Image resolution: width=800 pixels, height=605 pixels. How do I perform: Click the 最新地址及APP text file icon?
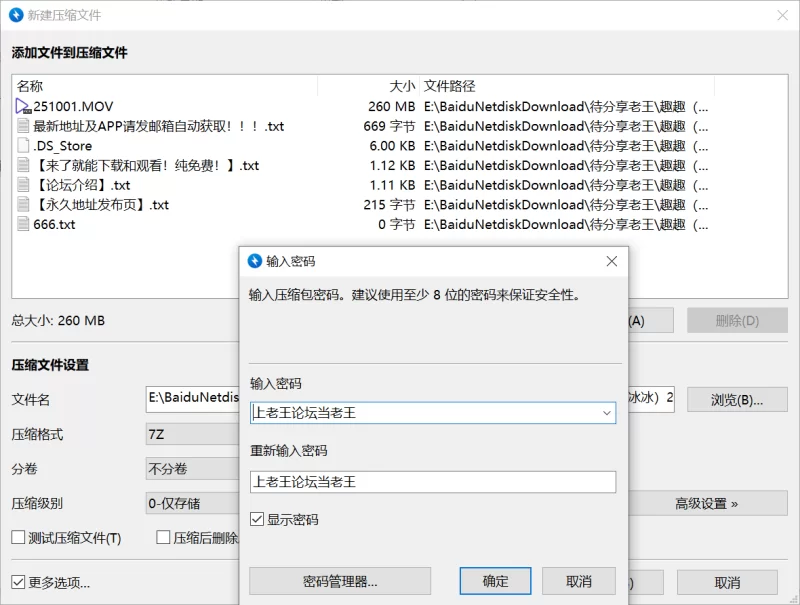tap(24, 126)
